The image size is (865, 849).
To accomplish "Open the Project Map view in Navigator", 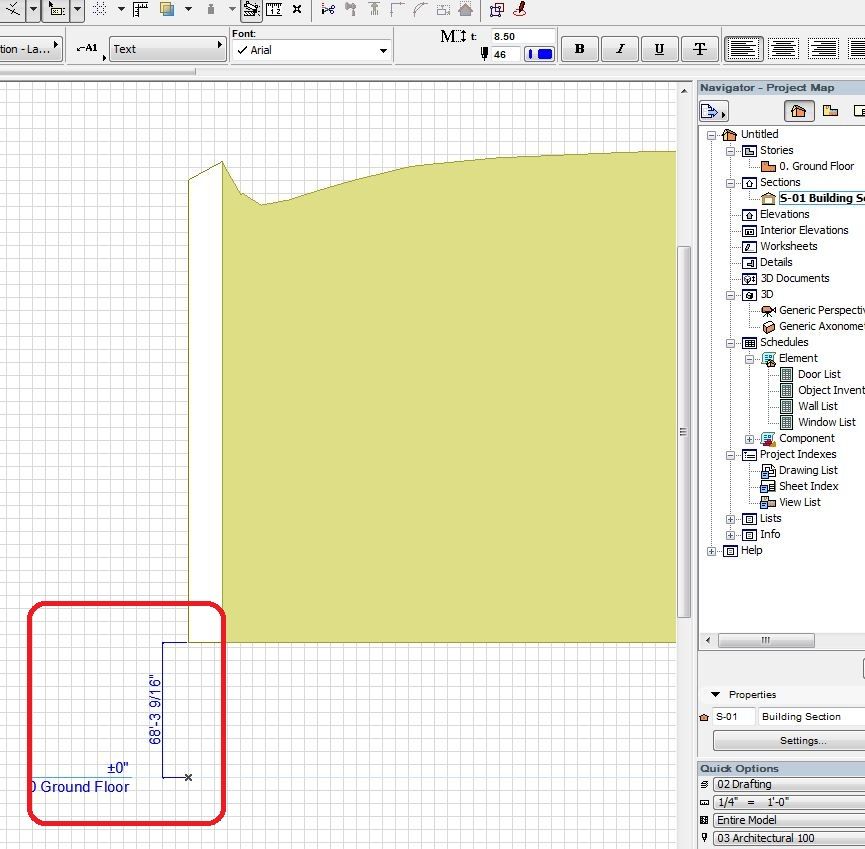I will (798, 111).
